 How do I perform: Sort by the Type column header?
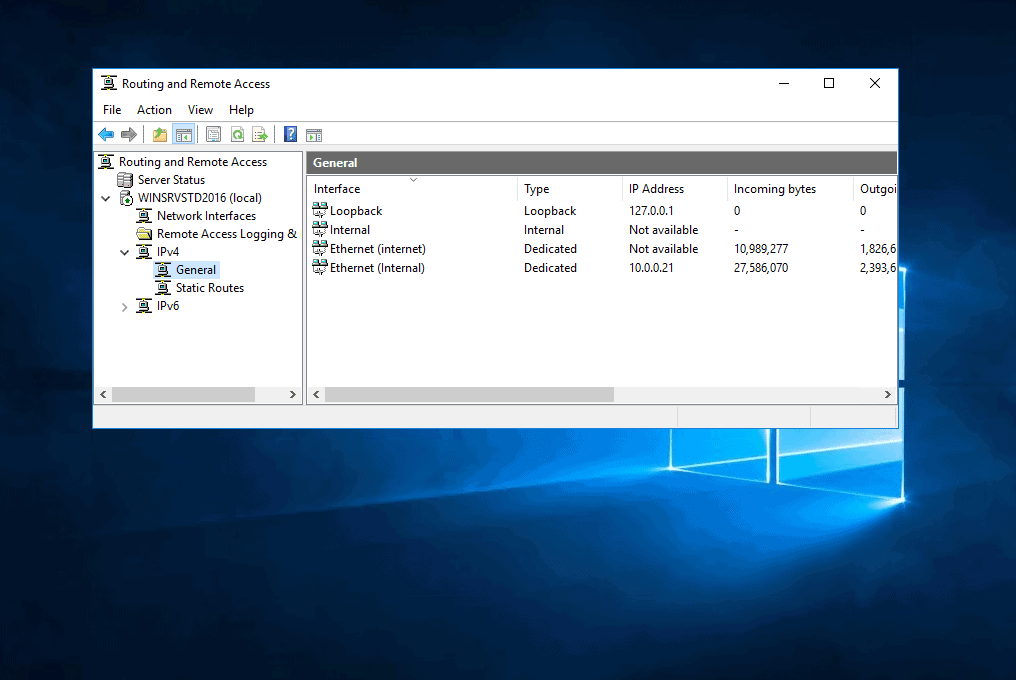pos(570,189)
